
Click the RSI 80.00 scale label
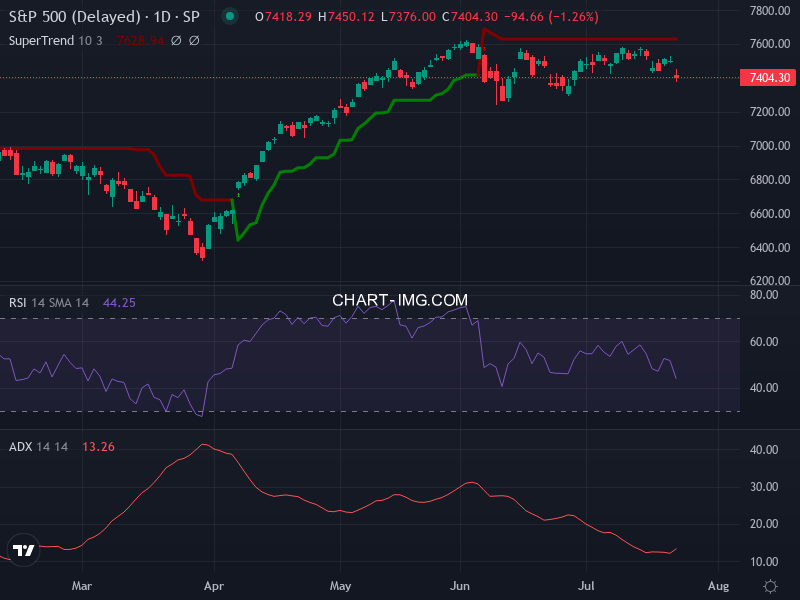pyautogui.click(x=764, y=295)
